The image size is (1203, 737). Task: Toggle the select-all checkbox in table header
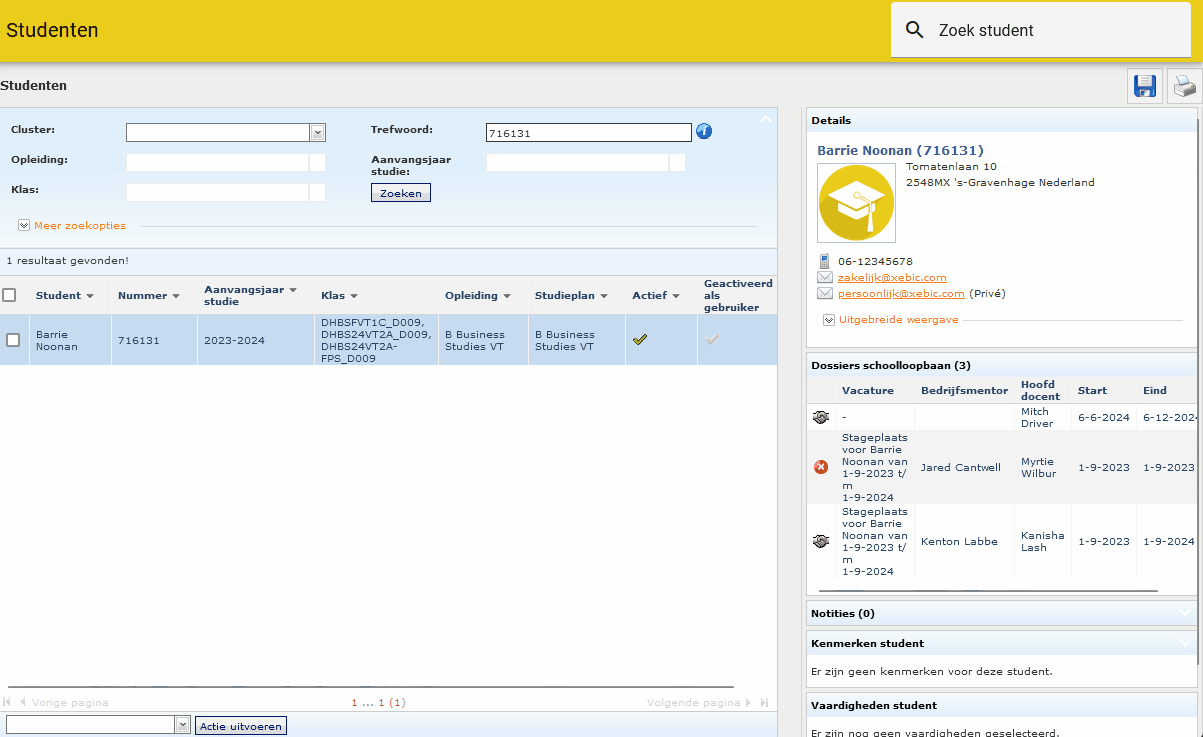pyautogui.click(x=9, y=295)
